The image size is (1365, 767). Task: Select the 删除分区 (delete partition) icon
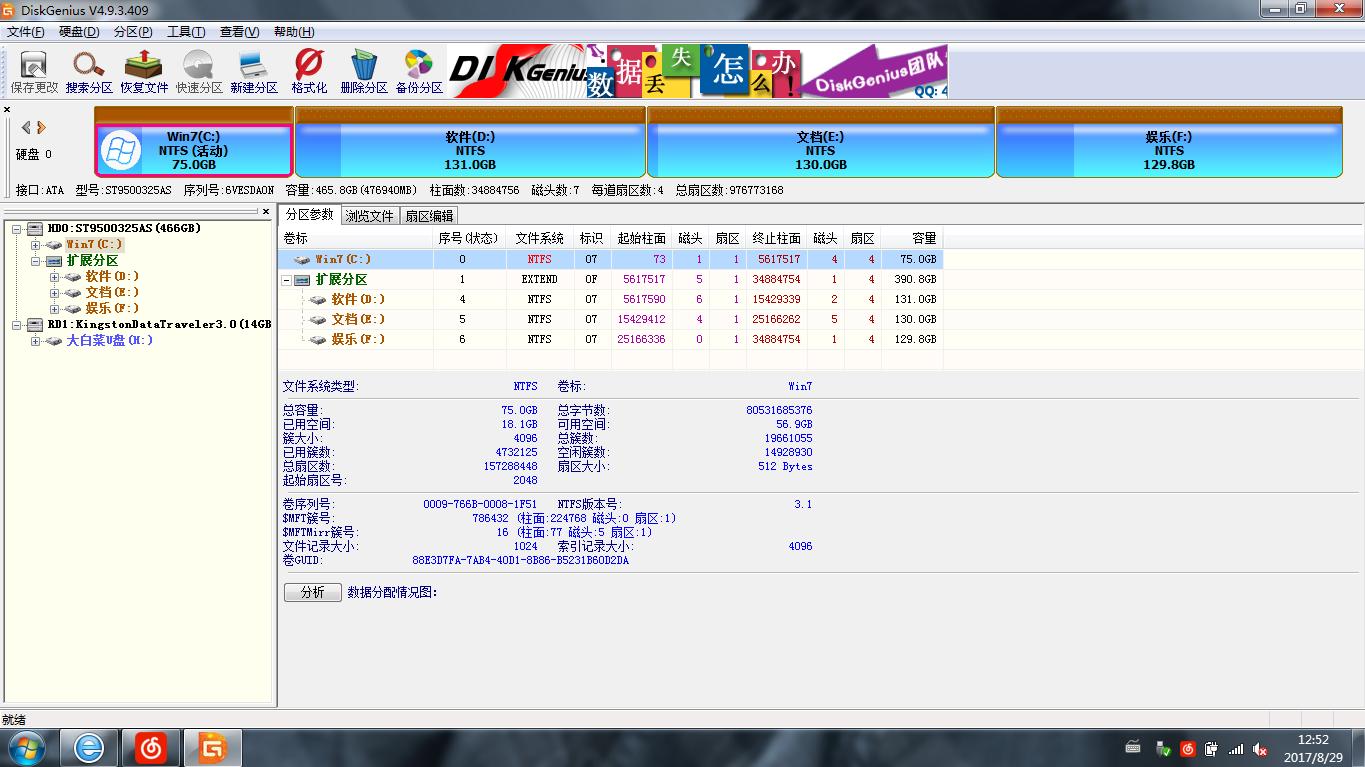click(x=362, y=70)
